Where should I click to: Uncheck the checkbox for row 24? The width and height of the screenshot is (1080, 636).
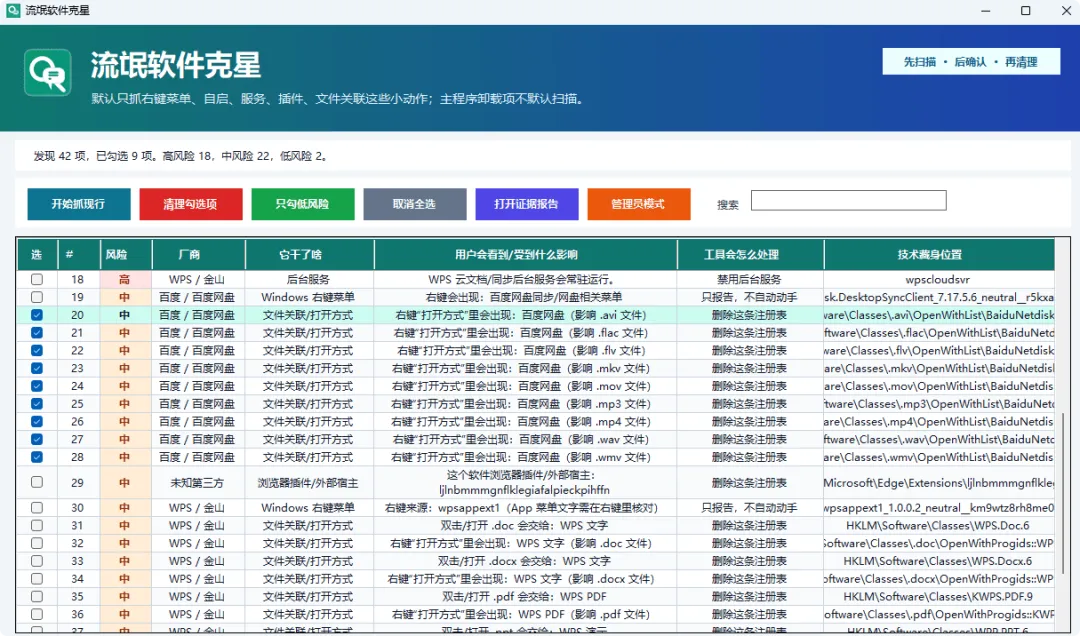(x=37, y=386)
